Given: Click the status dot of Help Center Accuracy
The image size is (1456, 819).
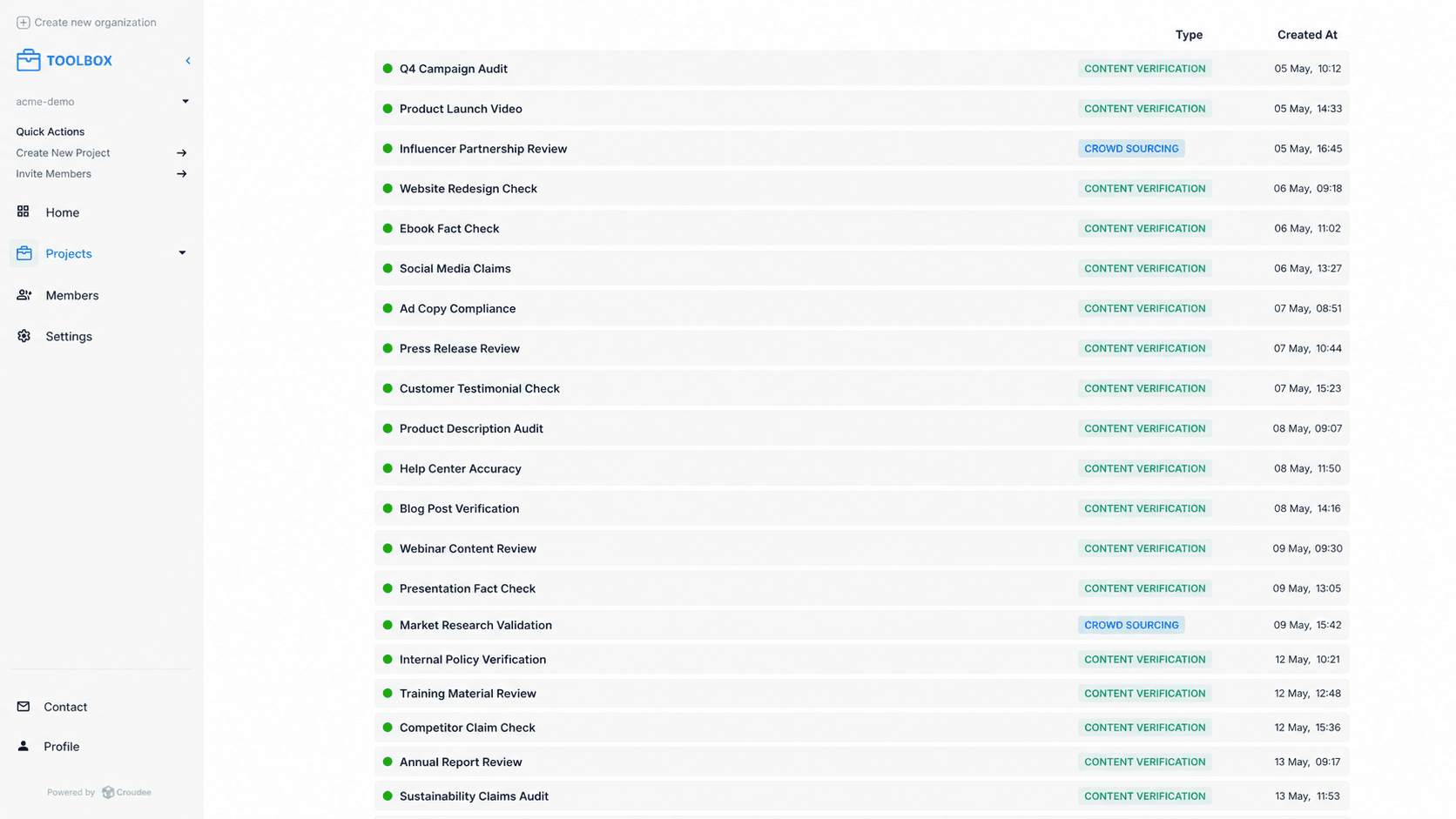Looking at the screenshot, I should pyautogui.click(x=388, y=469).
